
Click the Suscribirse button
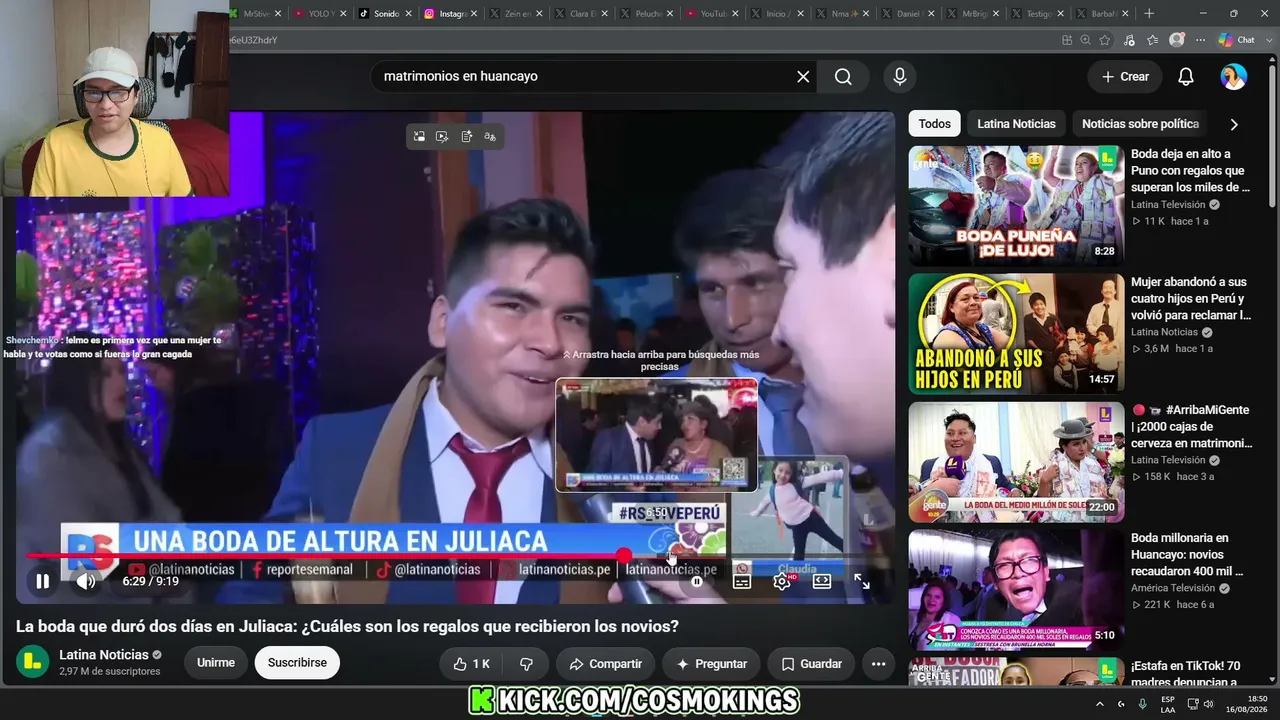(297, 663)
